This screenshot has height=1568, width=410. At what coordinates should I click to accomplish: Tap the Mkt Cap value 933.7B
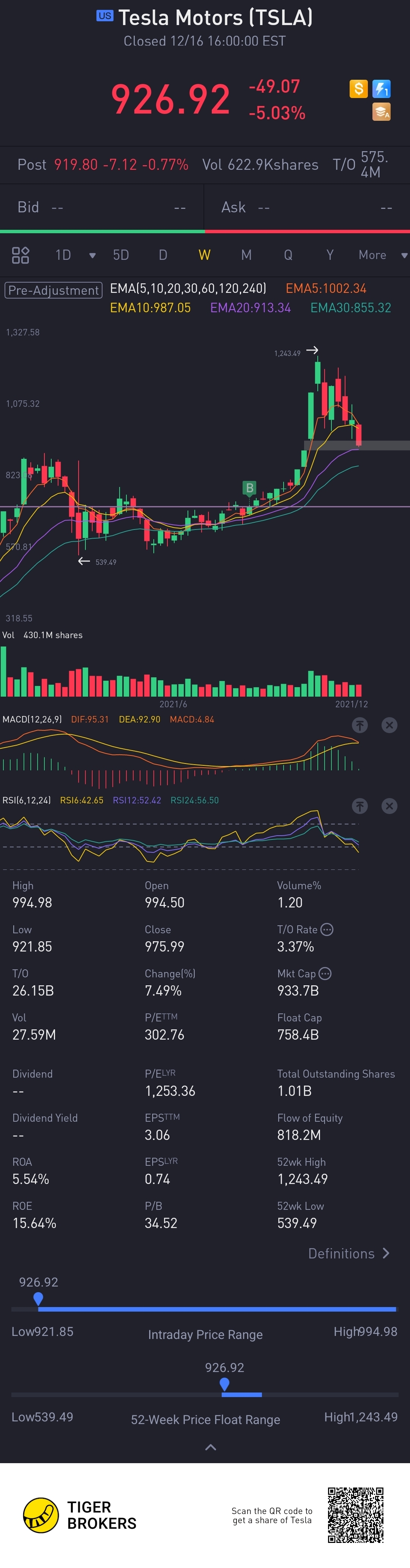click(x=298, y=991)
